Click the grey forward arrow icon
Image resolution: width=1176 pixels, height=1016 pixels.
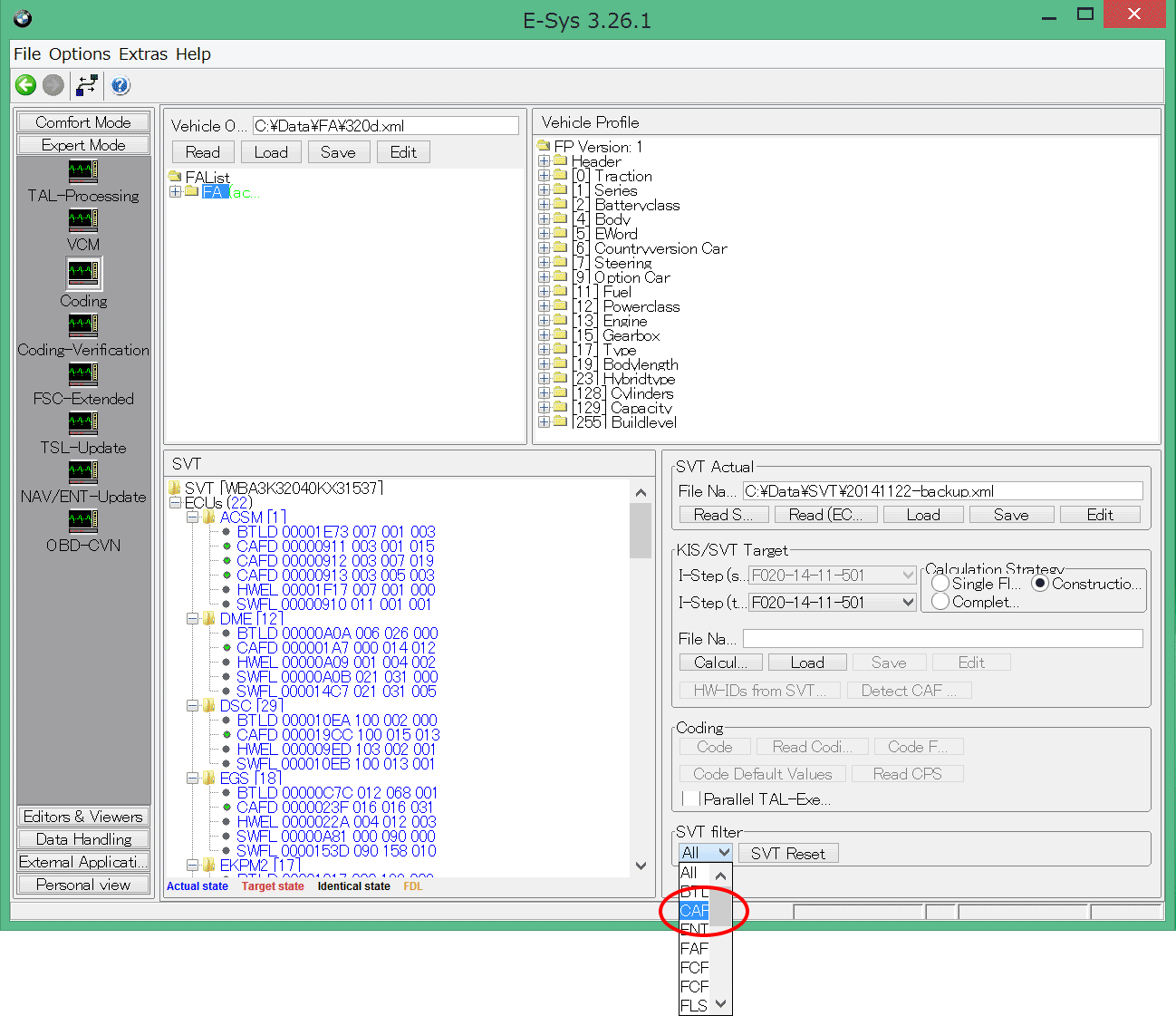(53, 85)
